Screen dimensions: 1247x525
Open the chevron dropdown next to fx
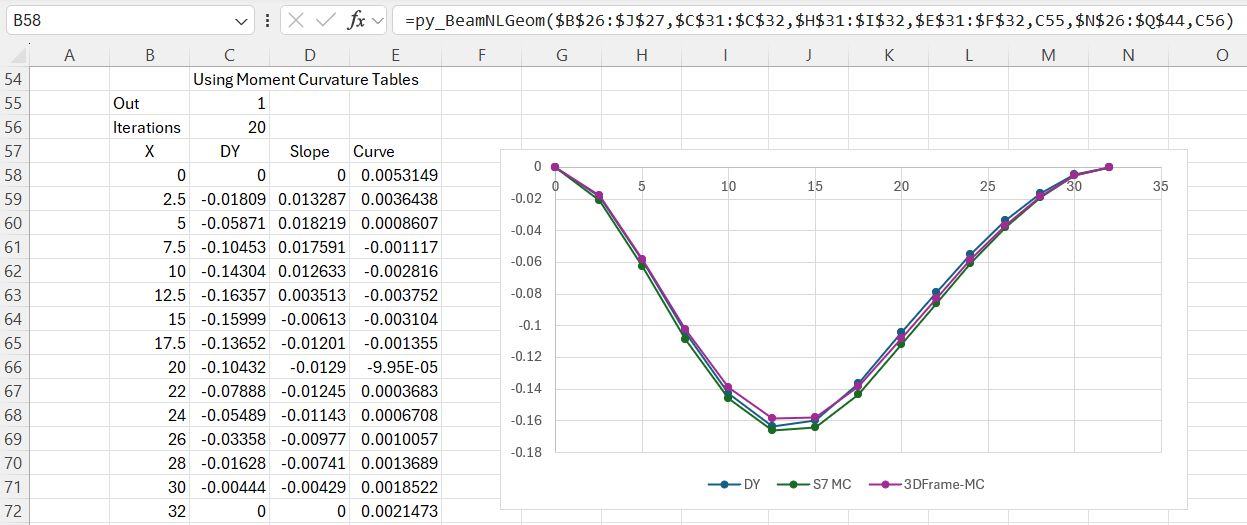click(x=378, y=21)
